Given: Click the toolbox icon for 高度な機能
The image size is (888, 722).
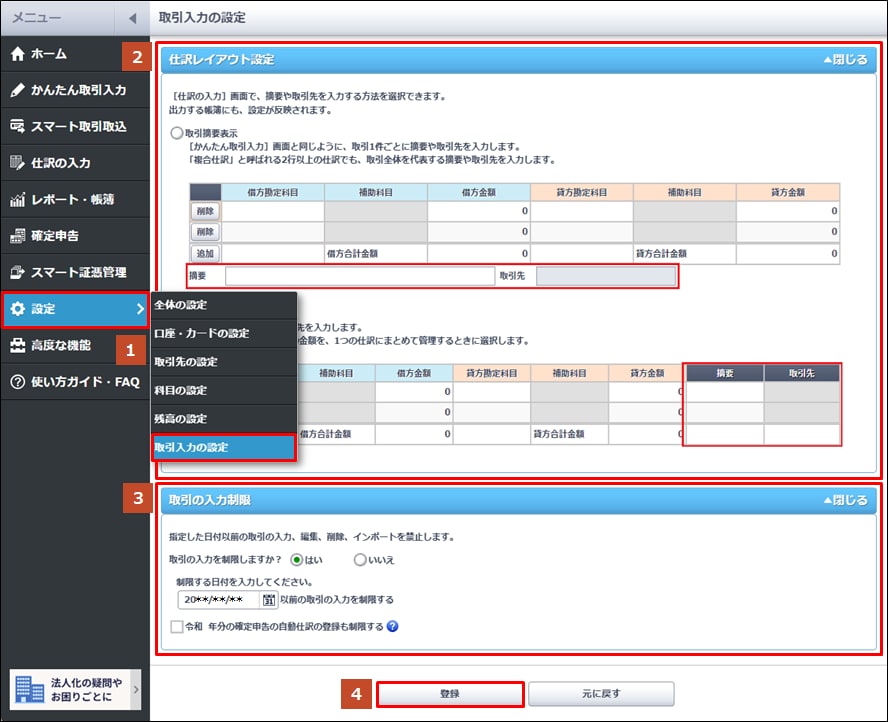Looking at the screenshot, I should point(18,345).
